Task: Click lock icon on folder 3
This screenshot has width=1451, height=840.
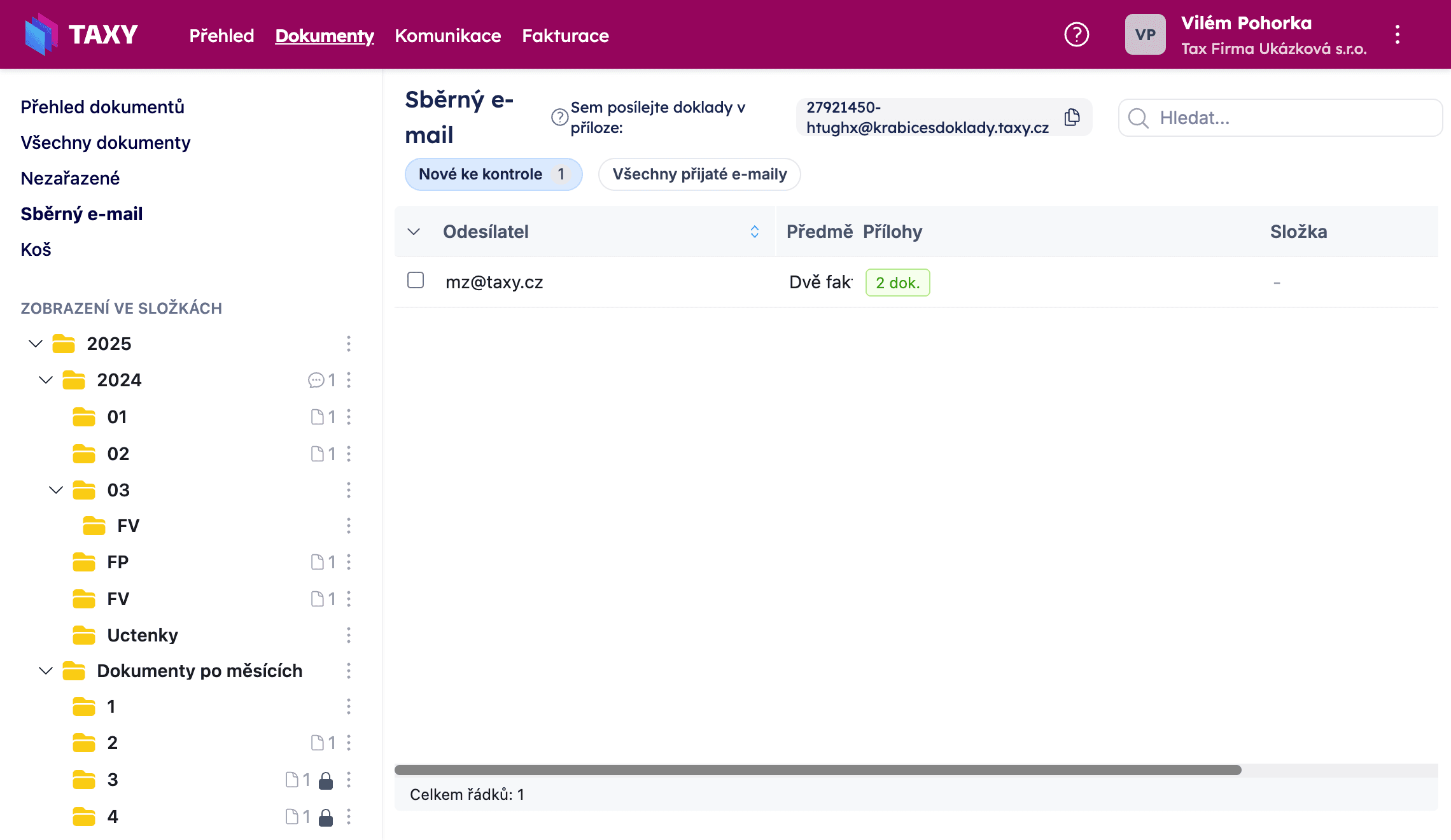Action: (x=326, y=780)
